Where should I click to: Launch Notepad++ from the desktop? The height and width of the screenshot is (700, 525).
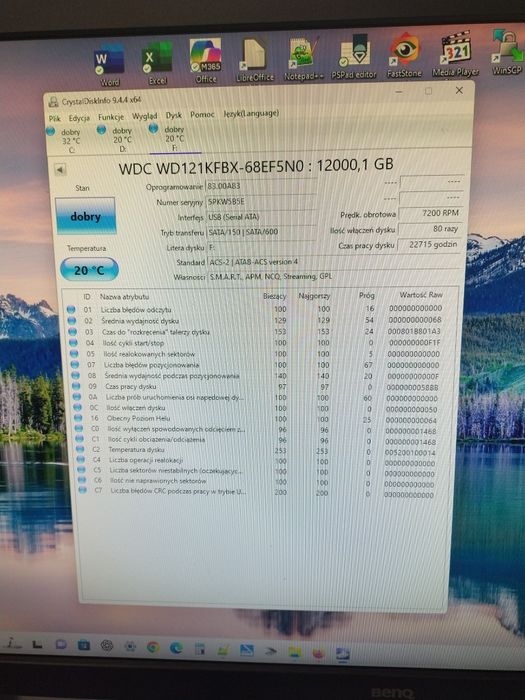pyautogui.click(x=304, y=59)
